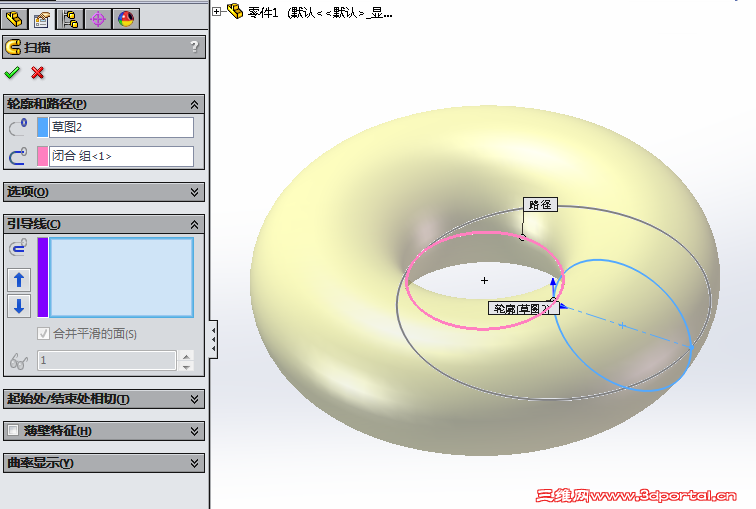Move guide curve down with arrow button

pyautogui.click(x=19, y=306)
